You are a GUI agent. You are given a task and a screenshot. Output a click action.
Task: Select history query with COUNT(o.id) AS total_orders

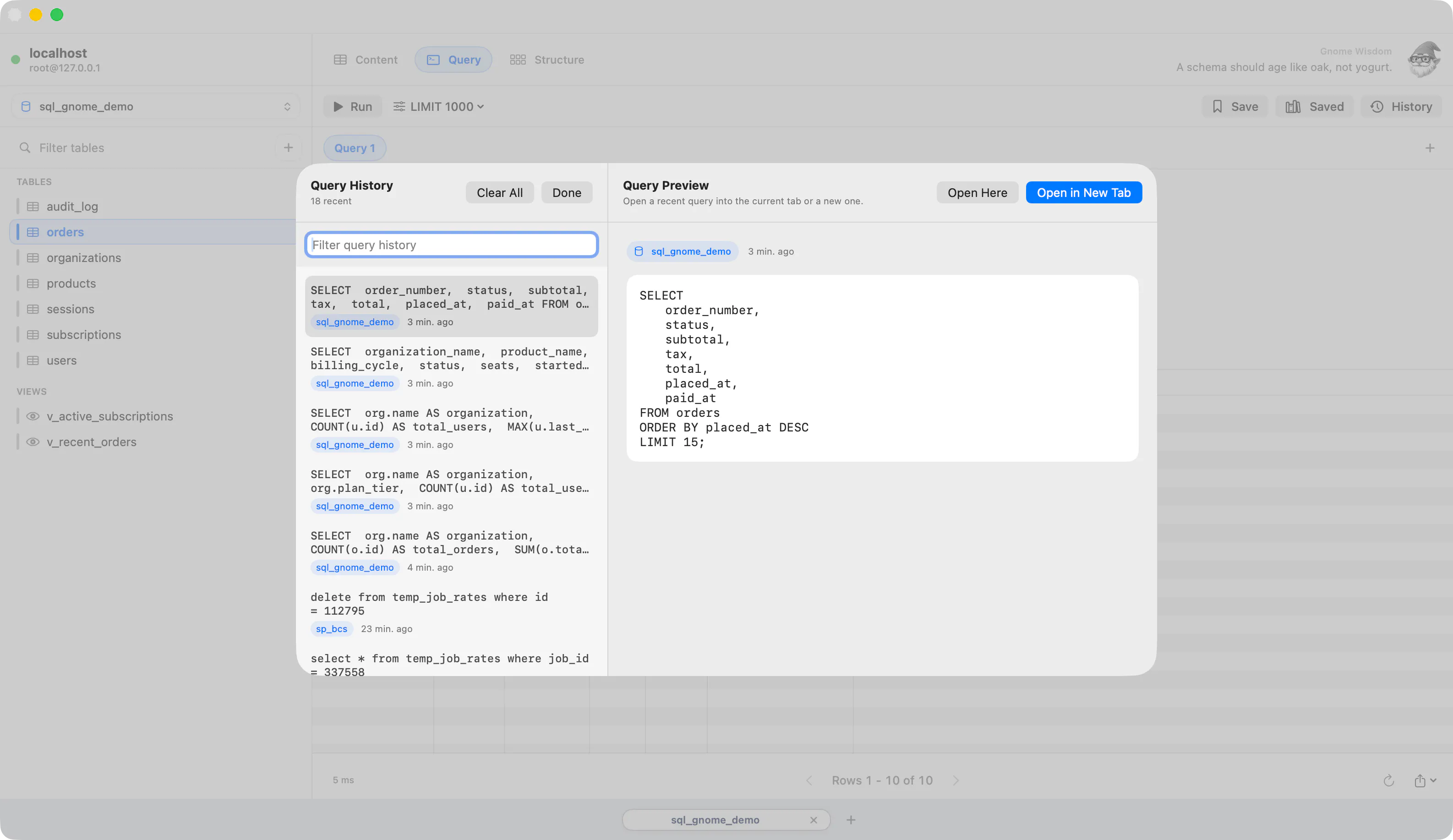452,552
